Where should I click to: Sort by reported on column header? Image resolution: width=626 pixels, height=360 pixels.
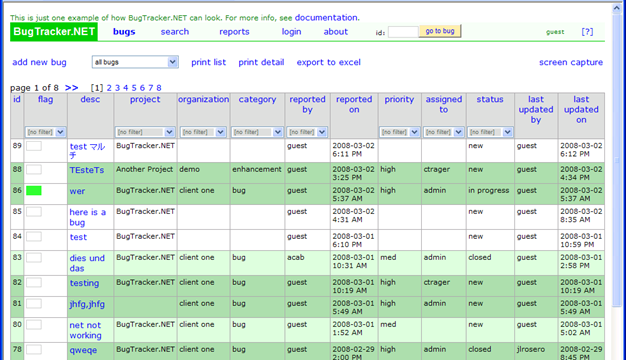(x=354, y=104)
